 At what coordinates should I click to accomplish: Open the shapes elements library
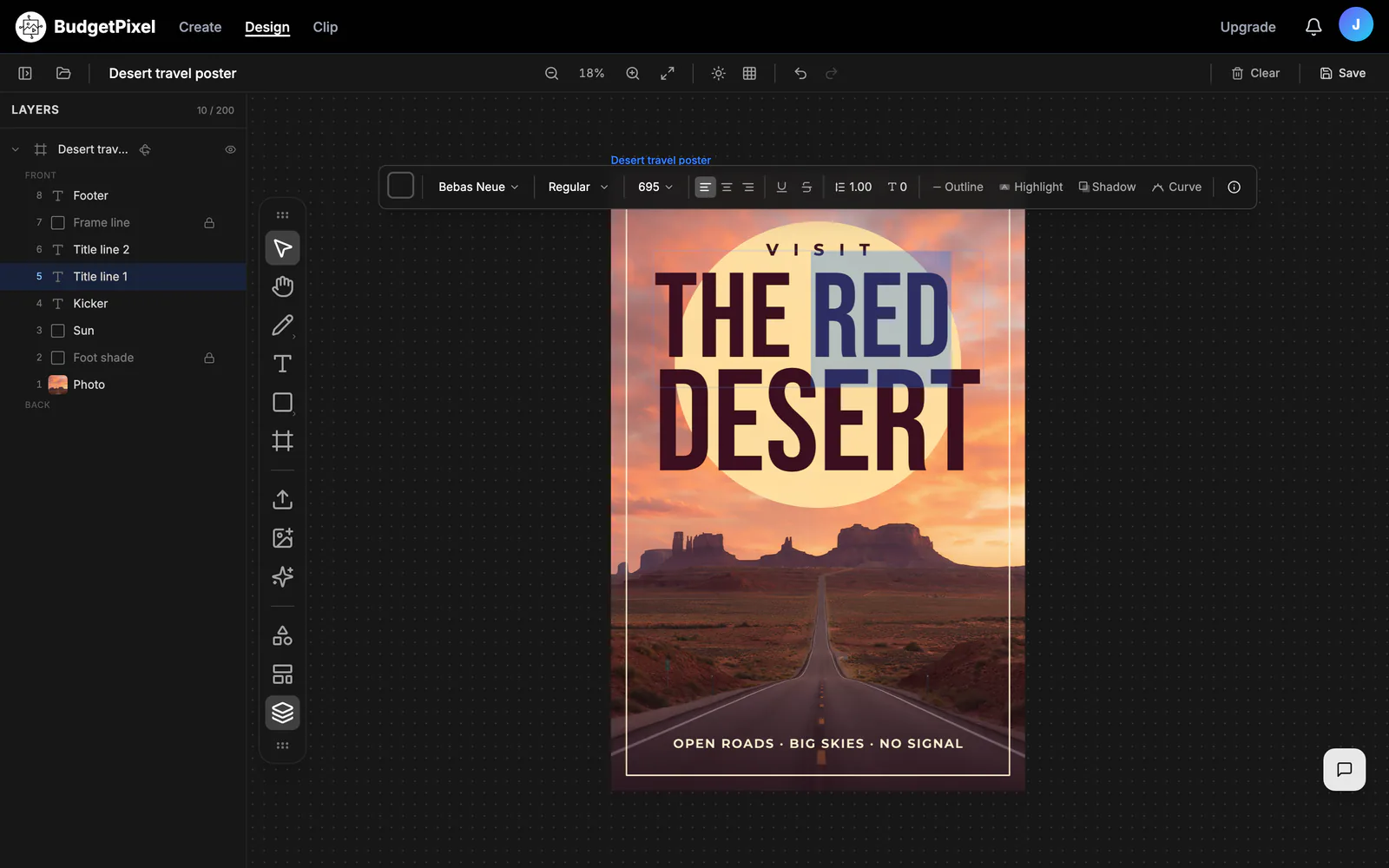pyautogui.click(x=282, y=635)
